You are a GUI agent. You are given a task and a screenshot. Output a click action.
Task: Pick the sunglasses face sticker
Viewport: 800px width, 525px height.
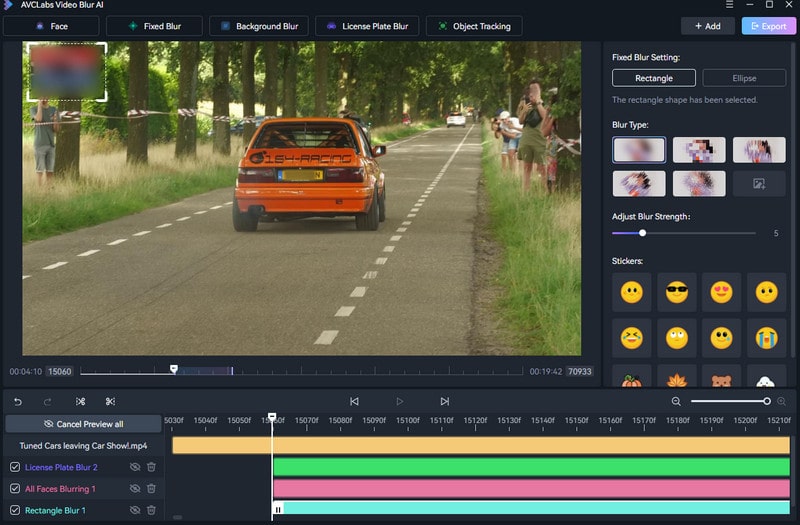[677, 292]
